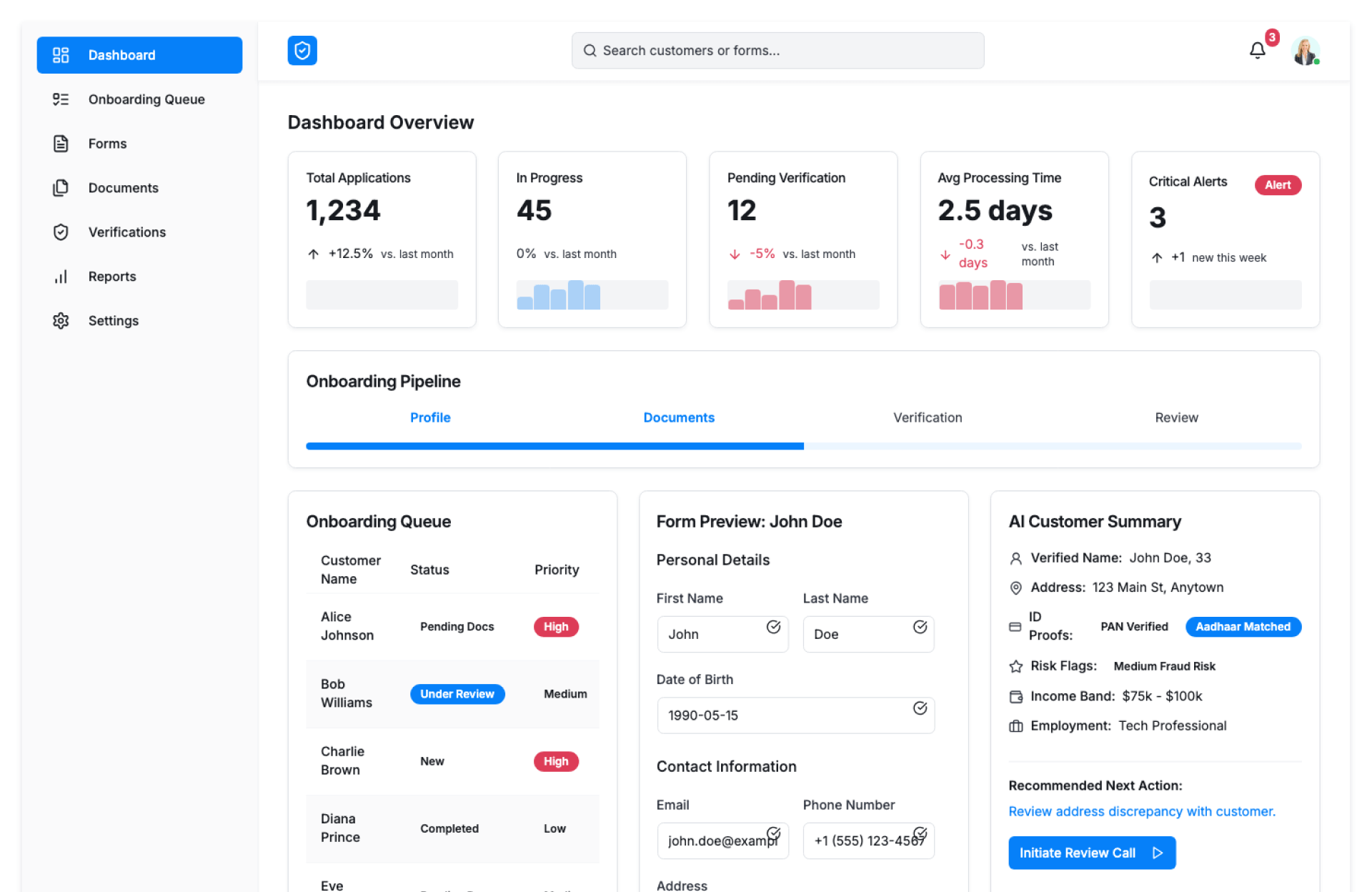Click the Under Review badge for Bob Williams
Image resolution: width=1372 pixels, height=892 pixels.
tap(457, 694)
